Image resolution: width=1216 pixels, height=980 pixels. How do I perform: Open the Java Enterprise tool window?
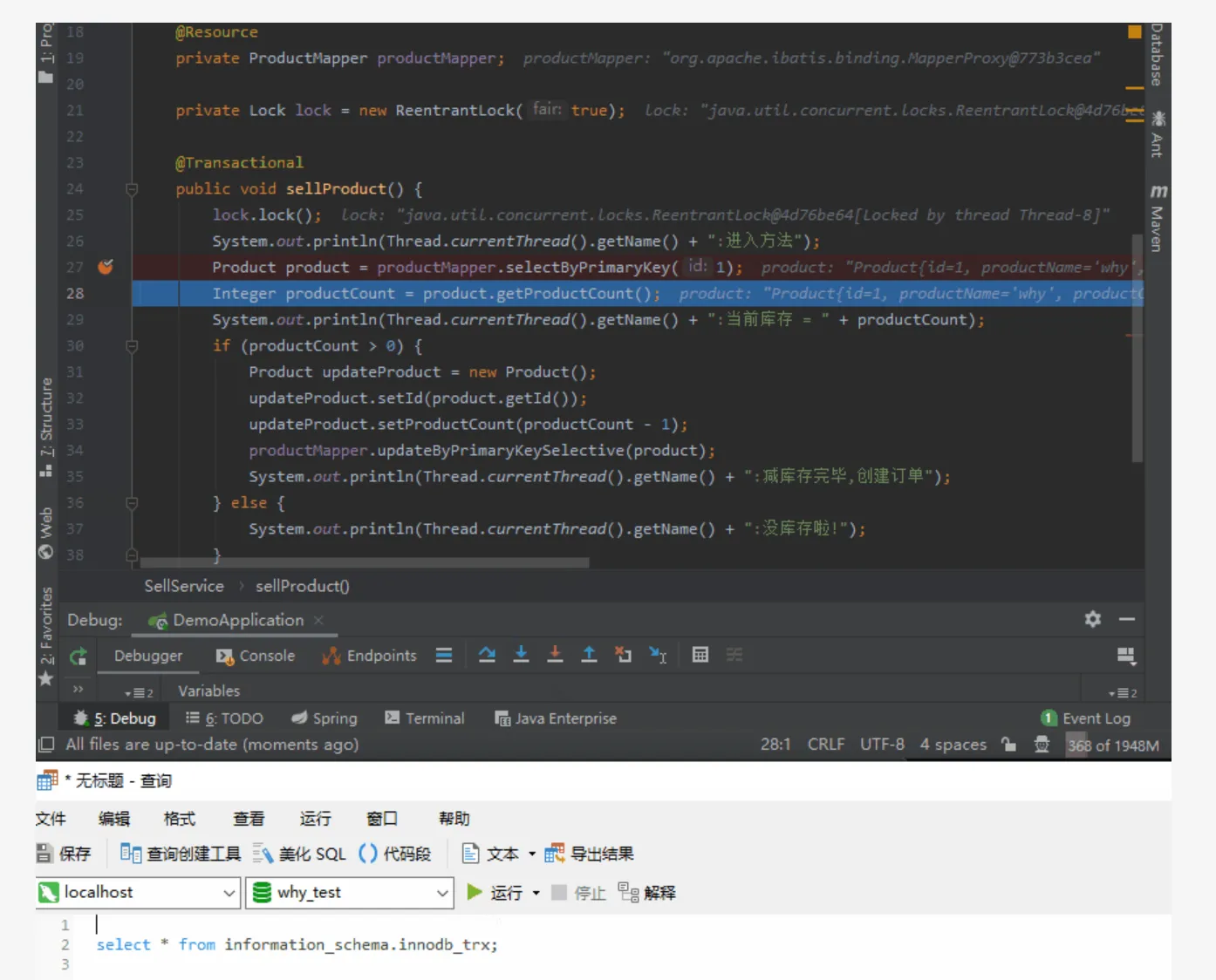(556, 718)
